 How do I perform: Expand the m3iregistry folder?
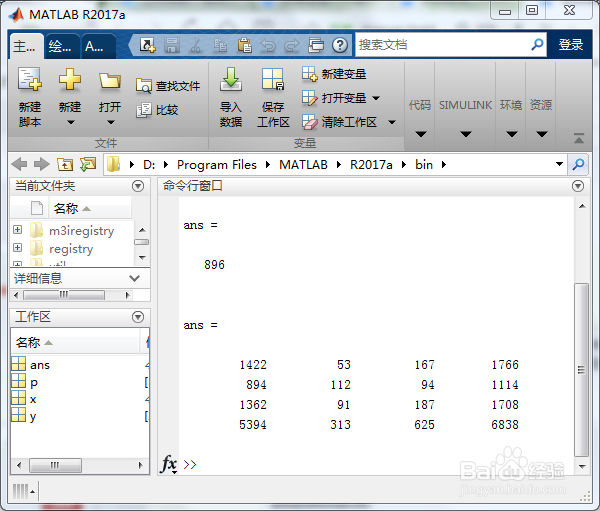coord(17,229)
